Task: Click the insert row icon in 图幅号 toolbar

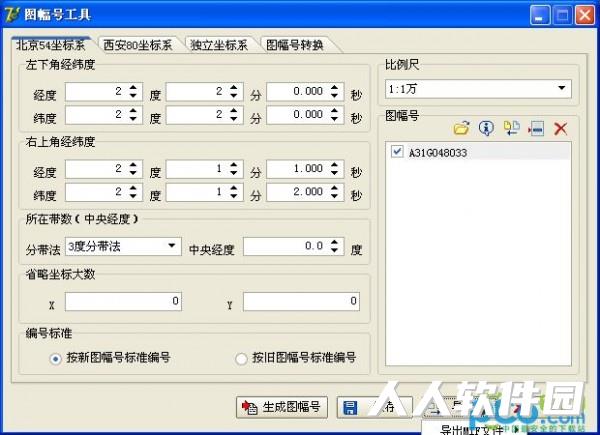Action: point(536,129)
